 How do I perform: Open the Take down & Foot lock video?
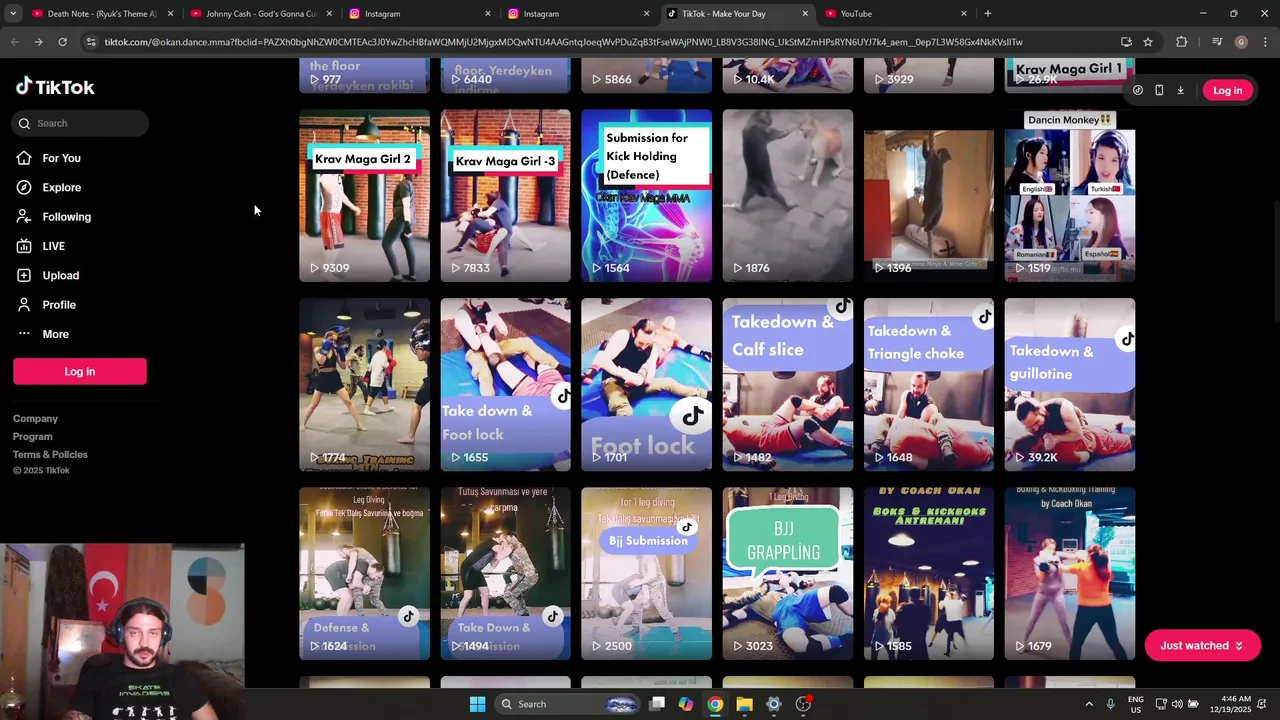[505, 385]
